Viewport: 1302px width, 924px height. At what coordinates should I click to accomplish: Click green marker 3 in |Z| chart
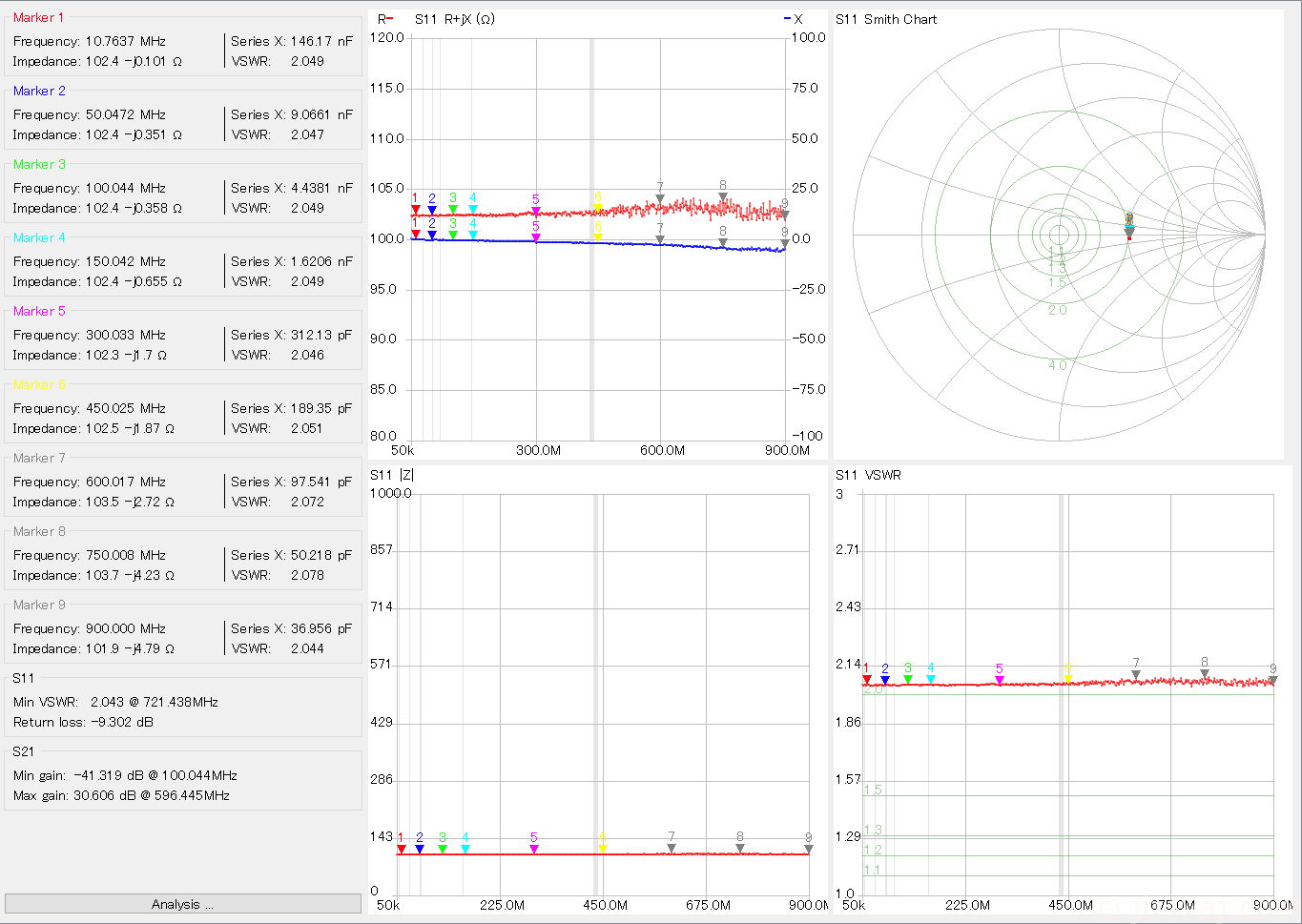[443, 848]
